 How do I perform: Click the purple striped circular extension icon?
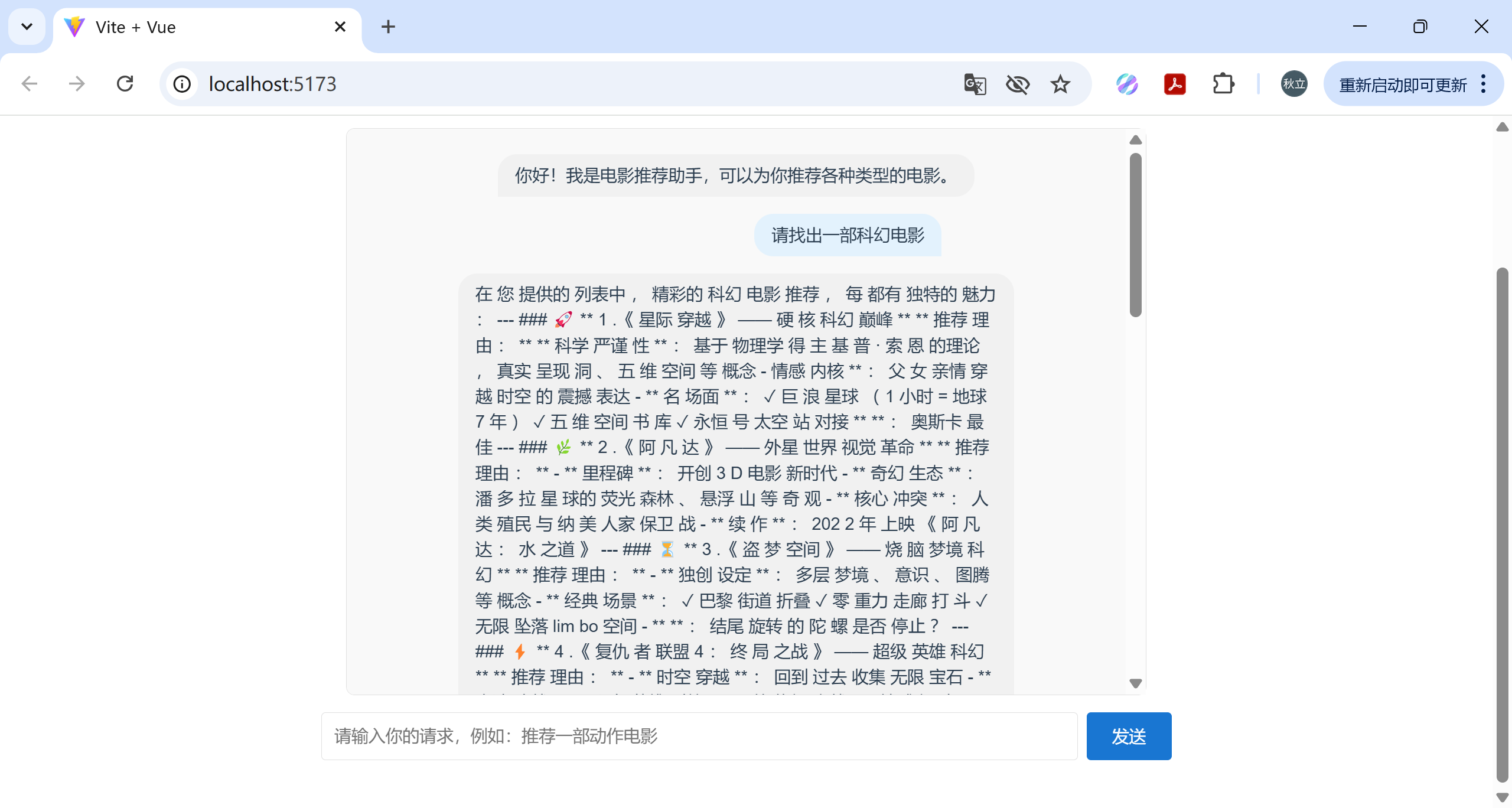click(1127, 84)
